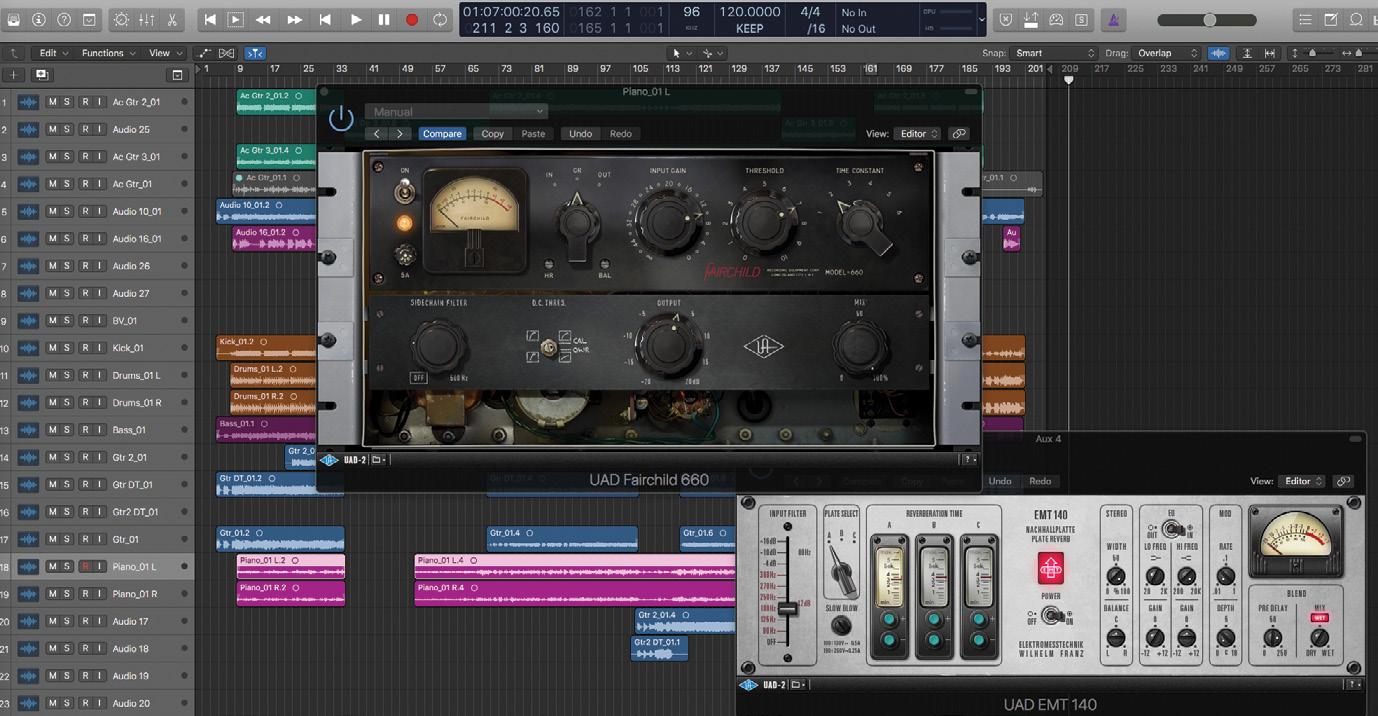Toggle Cycle mode in the transport bar
The width and height of the screenshot is (1378, 716).
click(x=440, y=20)
